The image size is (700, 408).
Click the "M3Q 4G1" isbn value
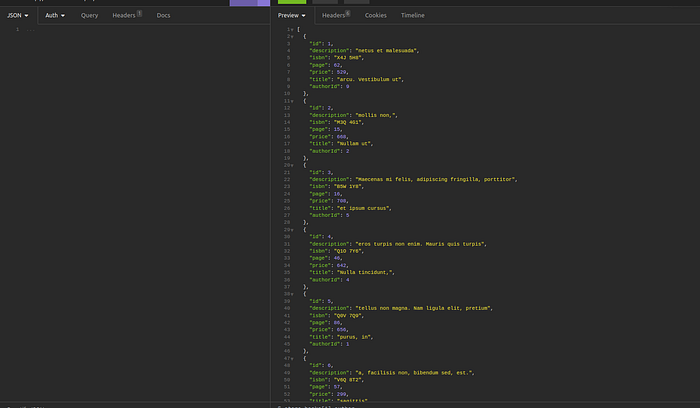tap(348, 122)
